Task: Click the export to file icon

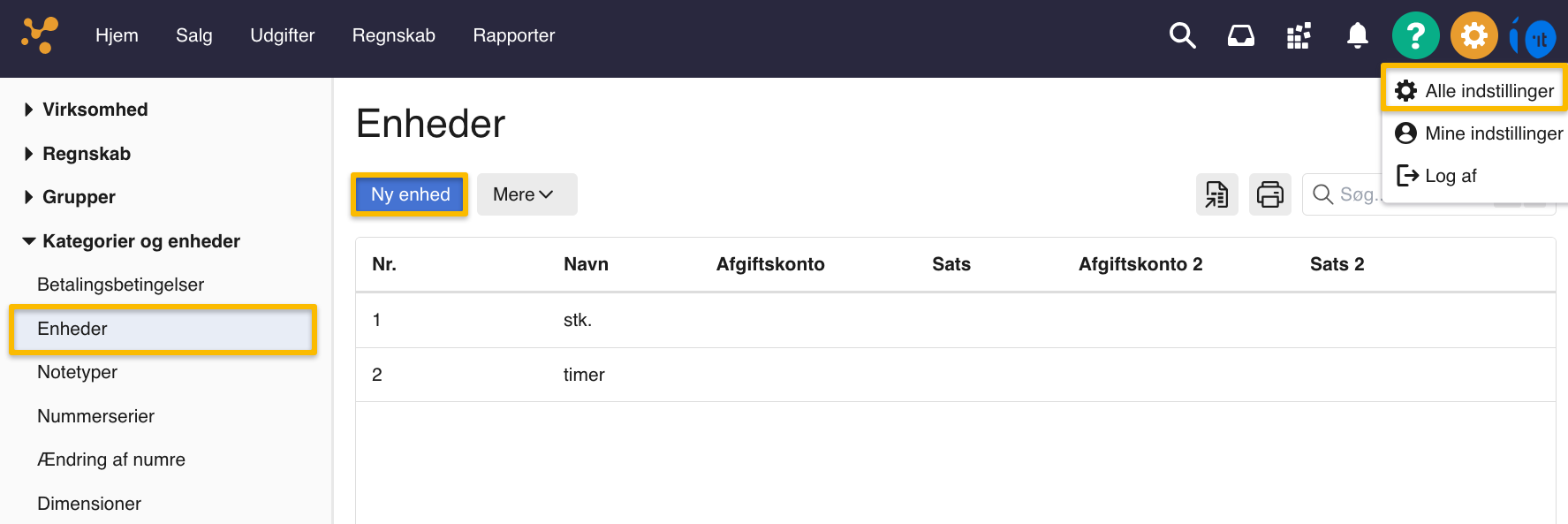Action: point(1217,194)
